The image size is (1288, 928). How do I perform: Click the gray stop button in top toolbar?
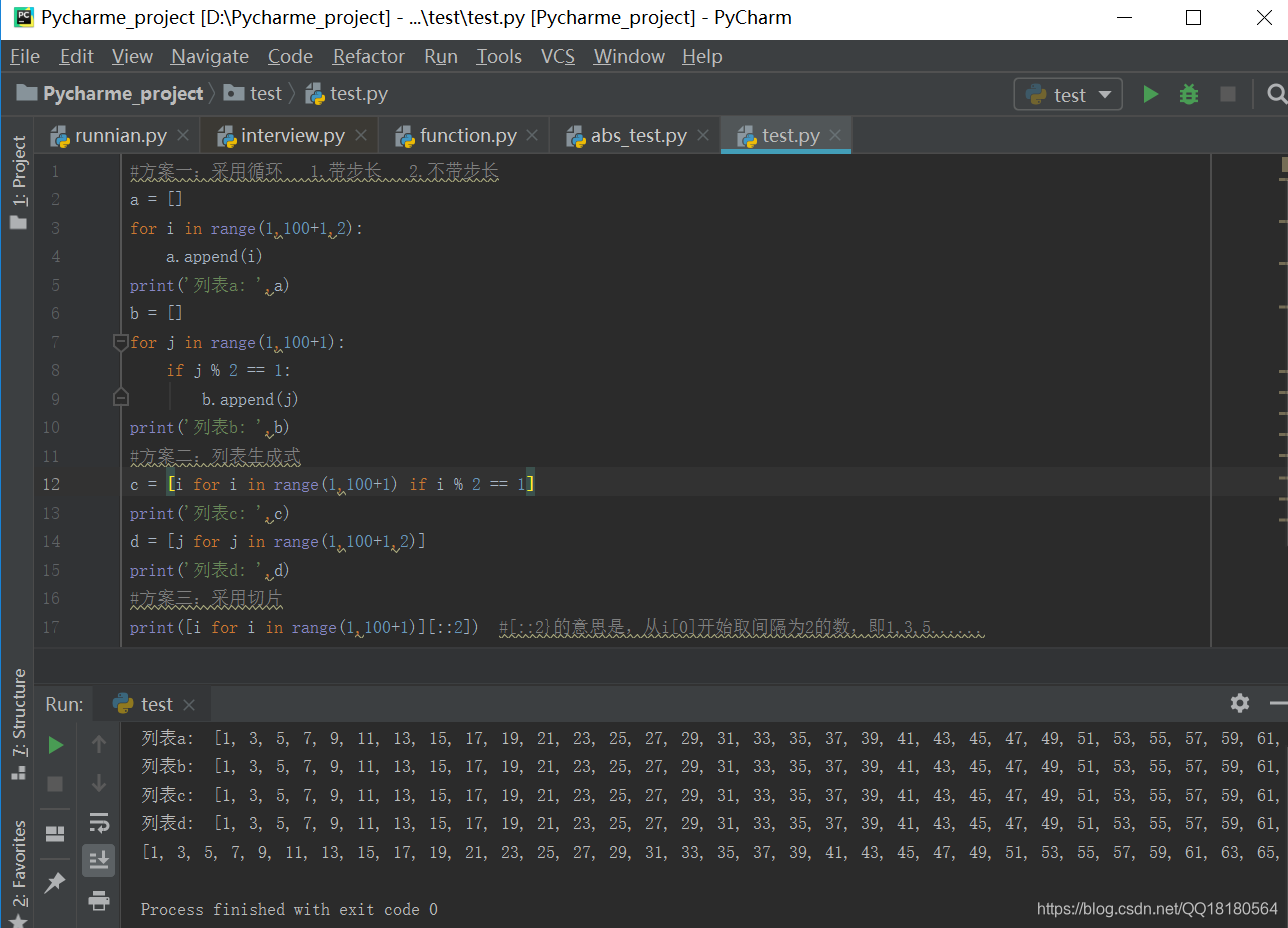point(1228,94)
